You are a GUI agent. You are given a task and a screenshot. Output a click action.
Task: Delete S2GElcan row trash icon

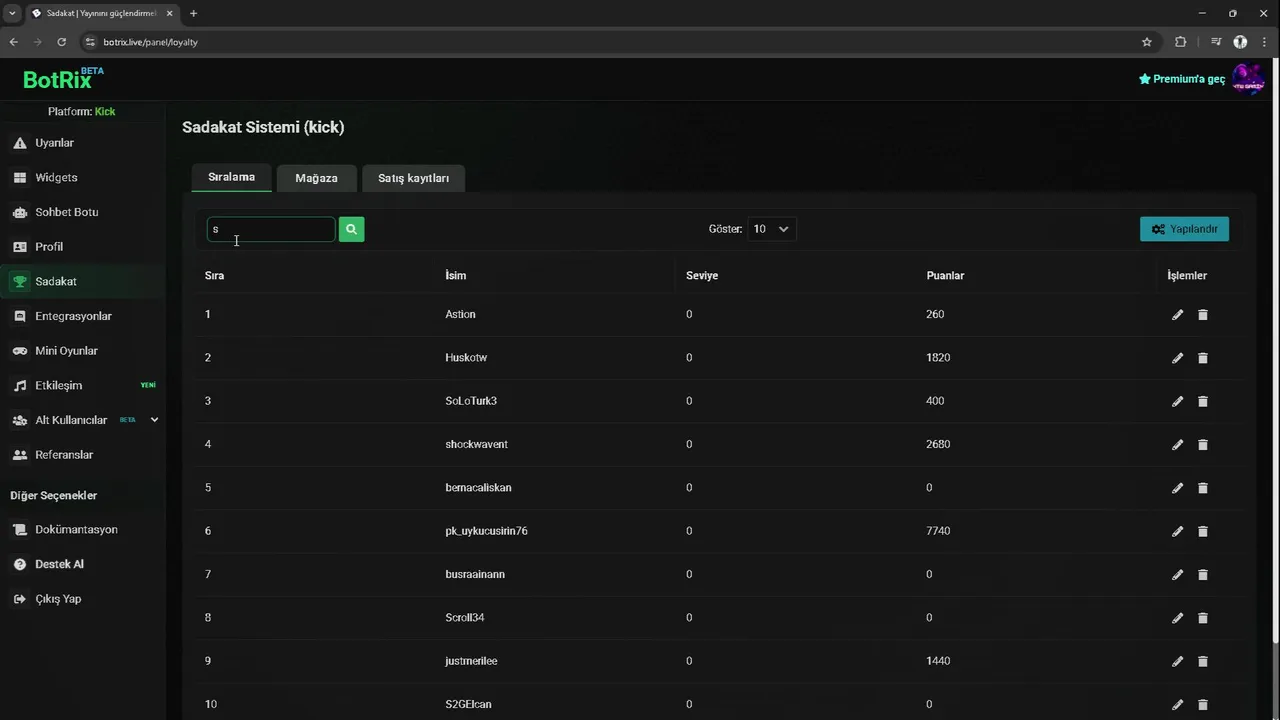[1203, 705]
